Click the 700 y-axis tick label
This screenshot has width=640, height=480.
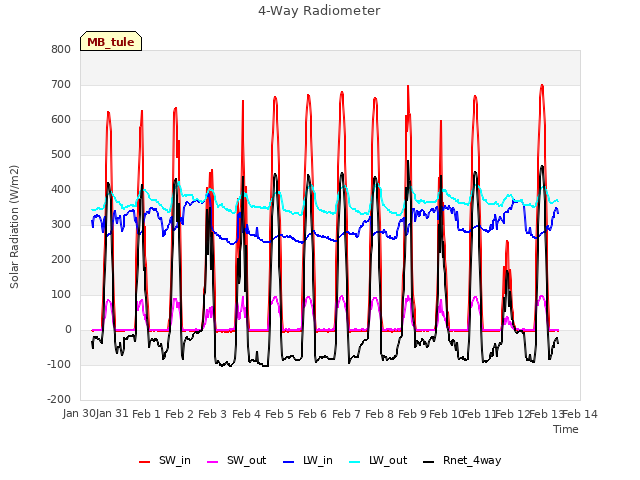tap(61, 84)
